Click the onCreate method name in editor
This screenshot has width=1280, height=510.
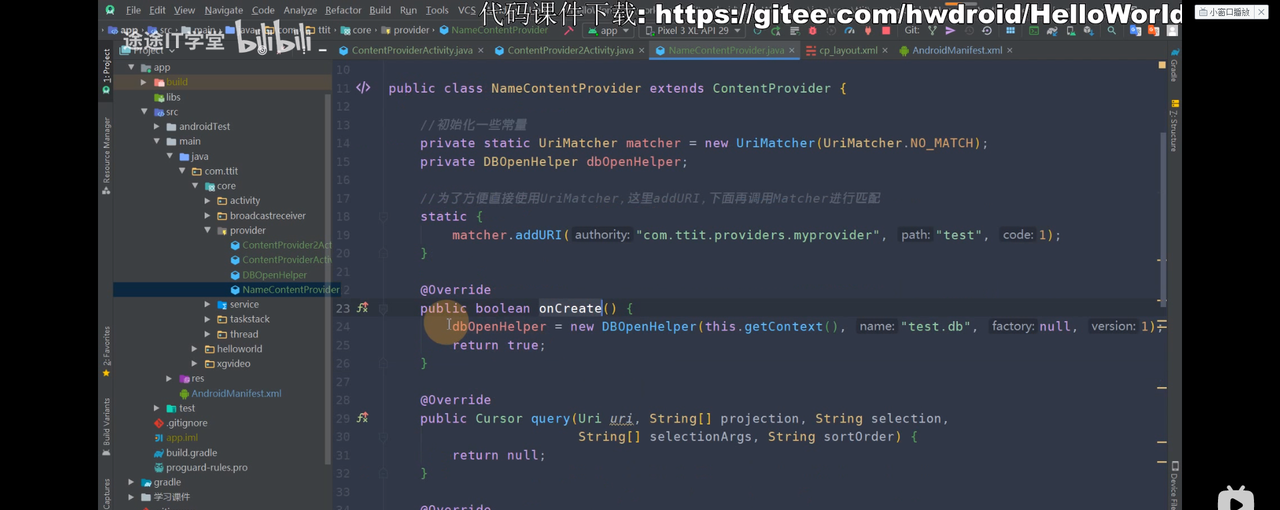click(x=570, y=308)
